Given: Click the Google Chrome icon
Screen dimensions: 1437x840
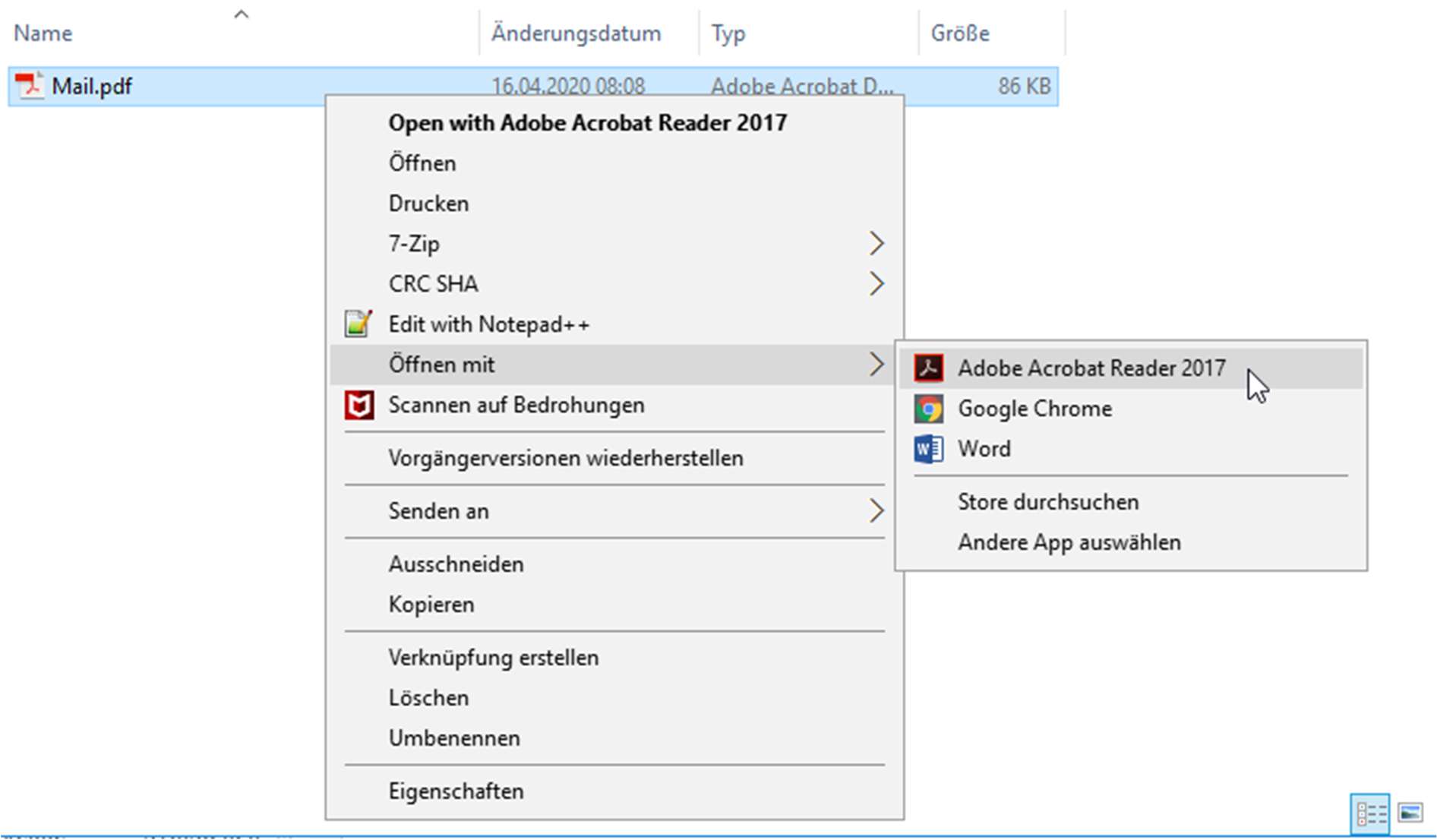Looking at the screenshot, I should pos(928,409).
